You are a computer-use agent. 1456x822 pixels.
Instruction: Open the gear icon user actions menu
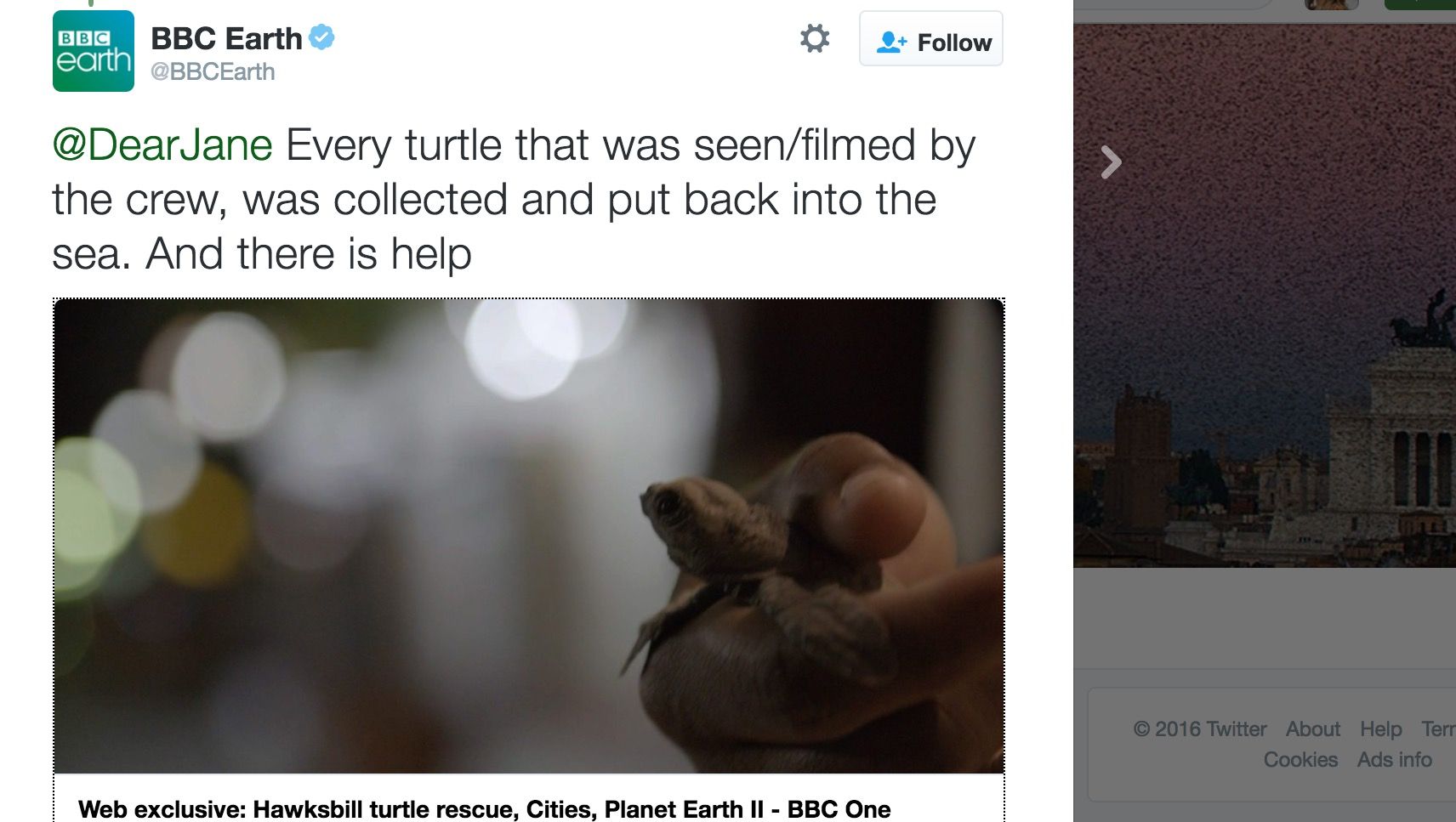814,38
